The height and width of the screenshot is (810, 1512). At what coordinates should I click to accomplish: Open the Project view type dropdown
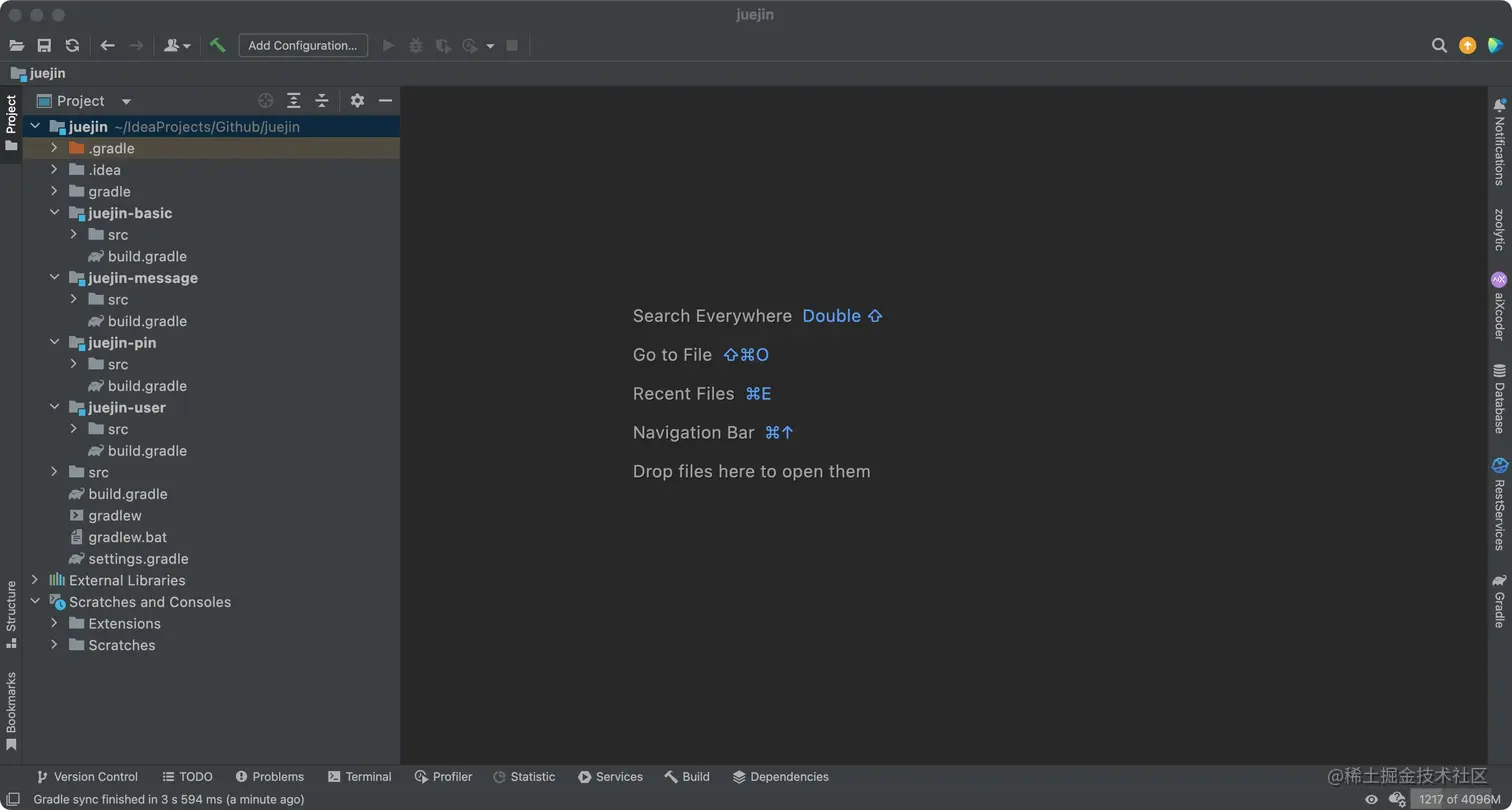coord(125,101)
